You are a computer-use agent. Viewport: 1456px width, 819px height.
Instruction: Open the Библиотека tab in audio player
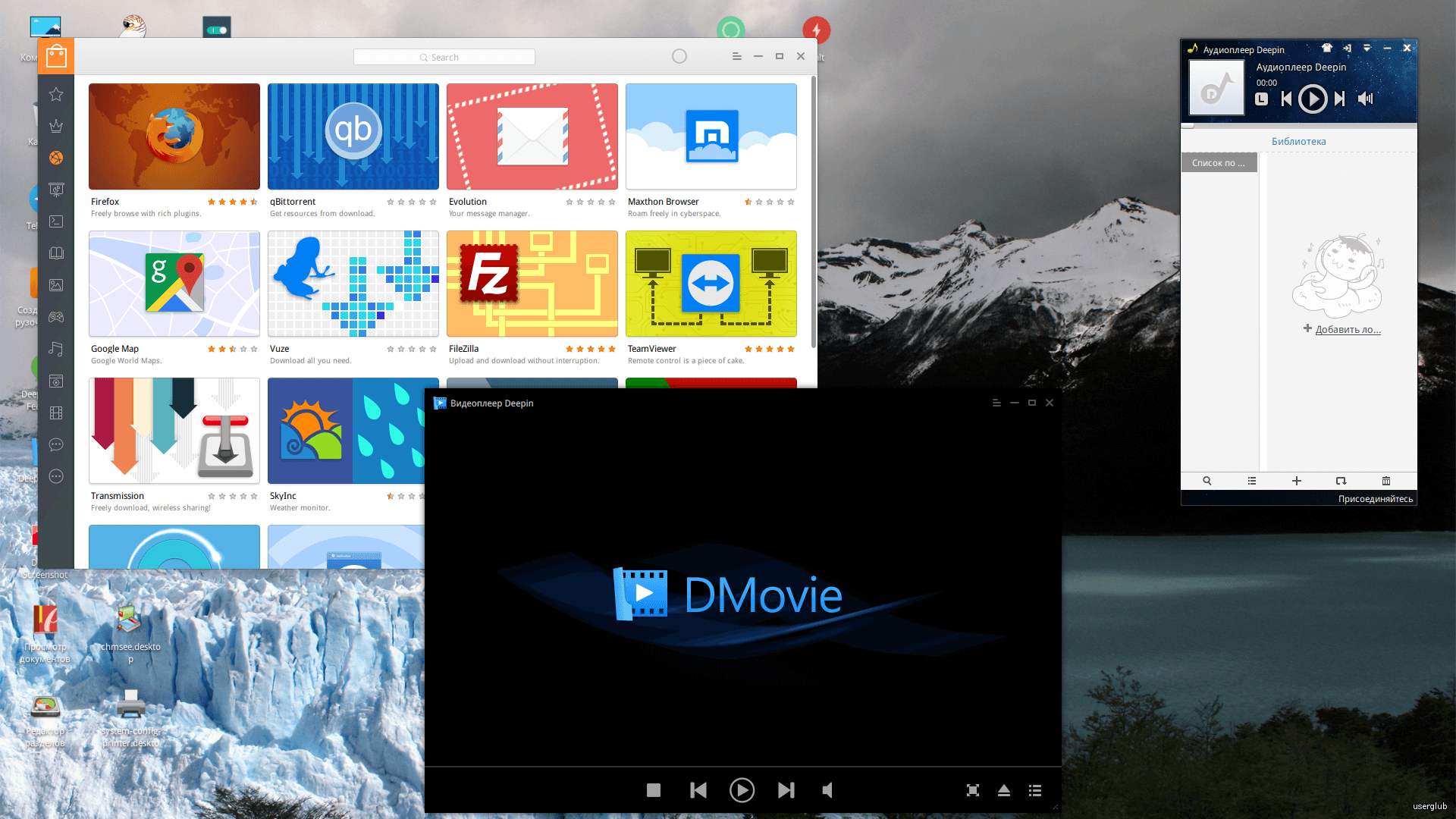(x=1299, y=141)
